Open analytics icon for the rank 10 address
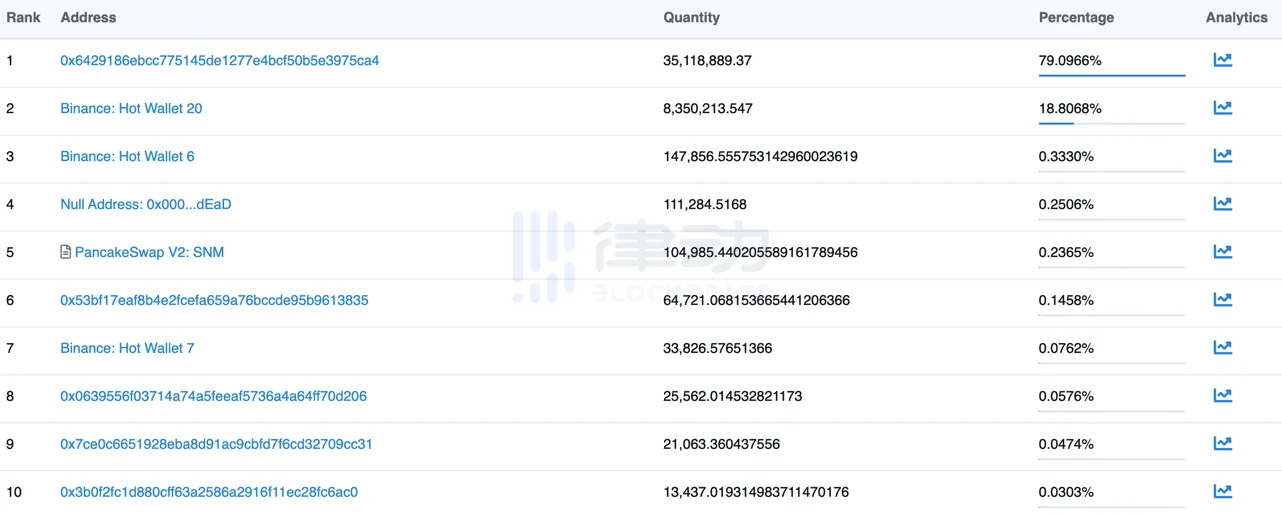Image resolution: width=1282 pixels, height=515 pixels. [x=1222, y=491]
